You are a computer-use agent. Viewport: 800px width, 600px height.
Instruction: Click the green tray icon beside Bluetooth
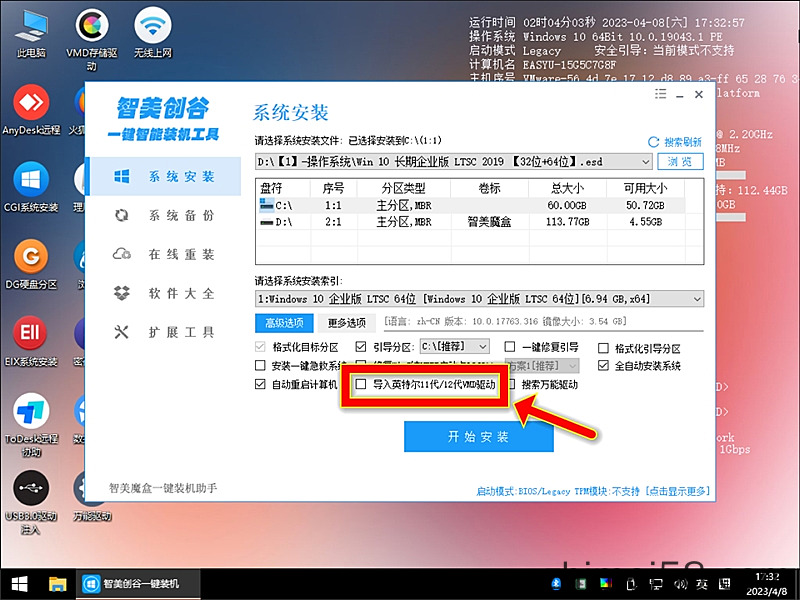pos(581,584)
